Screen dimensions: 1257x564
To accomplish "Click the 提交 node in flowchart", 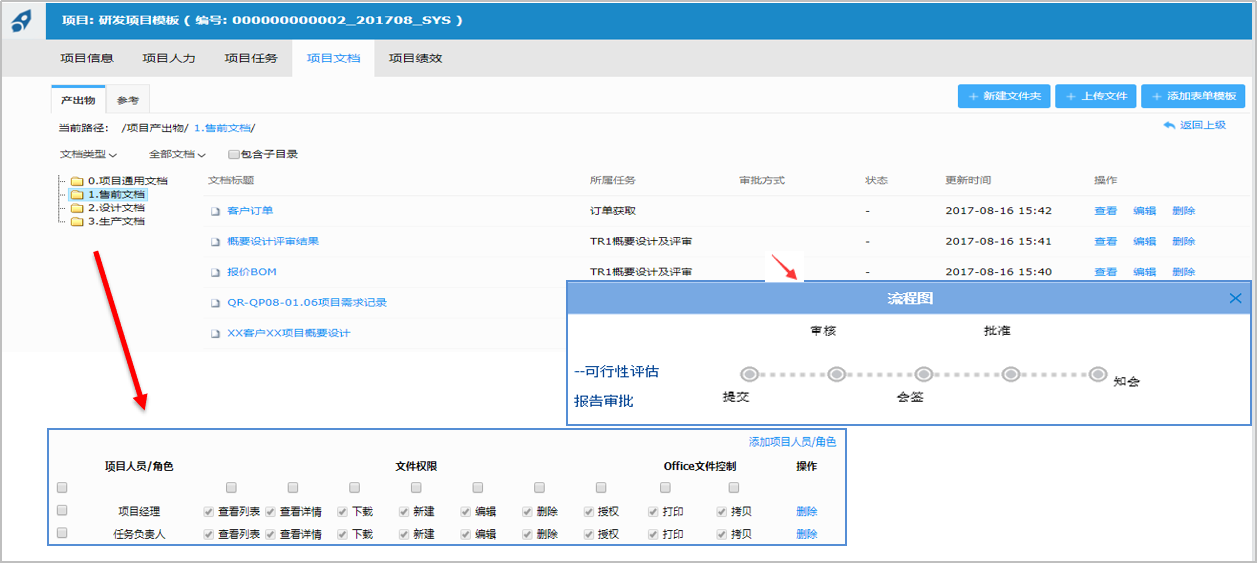I will pos(750,375).
